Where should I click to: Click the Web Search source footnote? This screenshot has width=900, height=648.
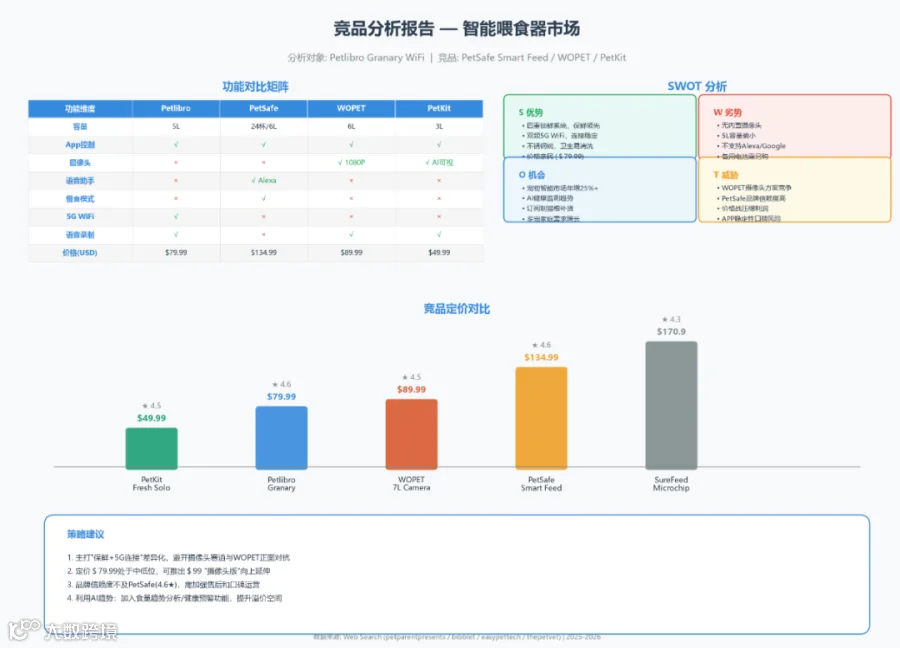pyautogui.click(x=457, y=637)
